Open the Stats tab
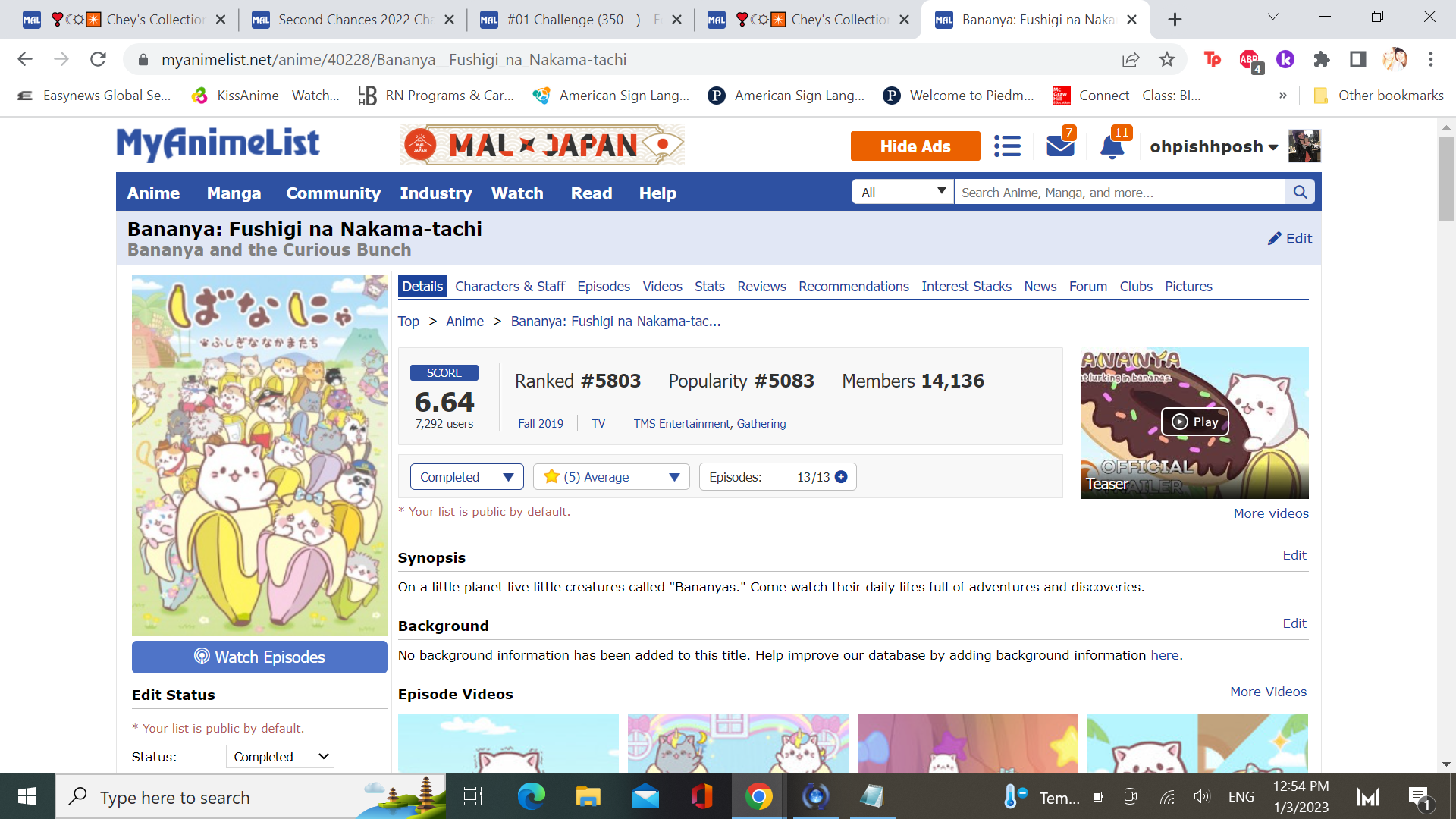Screen dimensions: 1456x819 pyautogui.click(x=710, y=286)
